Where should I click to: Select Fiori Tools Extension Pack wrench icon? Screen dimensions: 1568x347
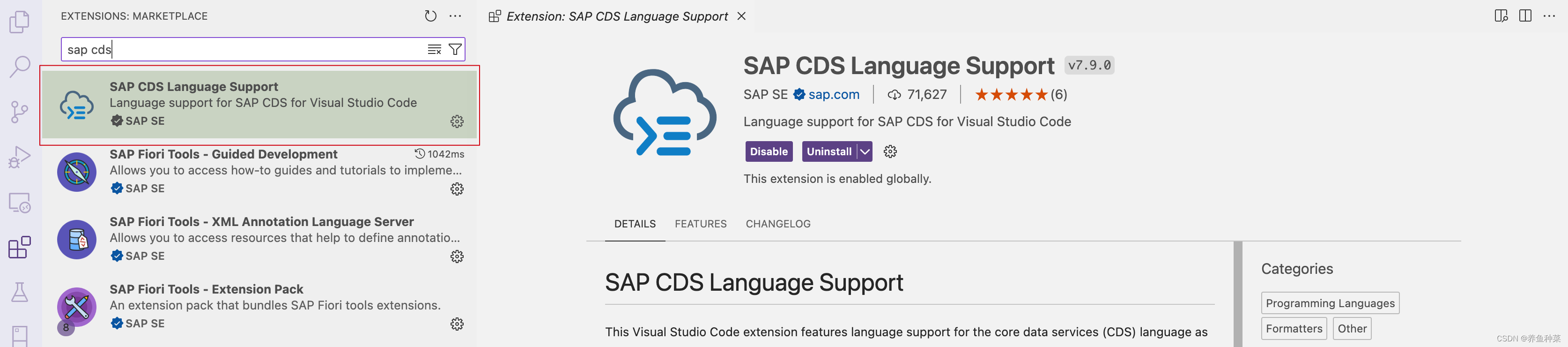click(77, 307)
